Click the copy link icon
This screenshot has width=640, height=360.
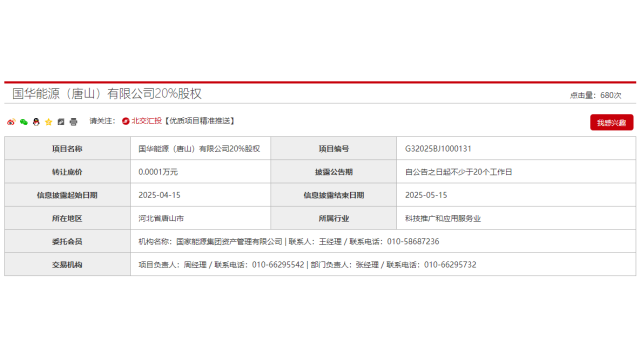[x=61, y=122]
